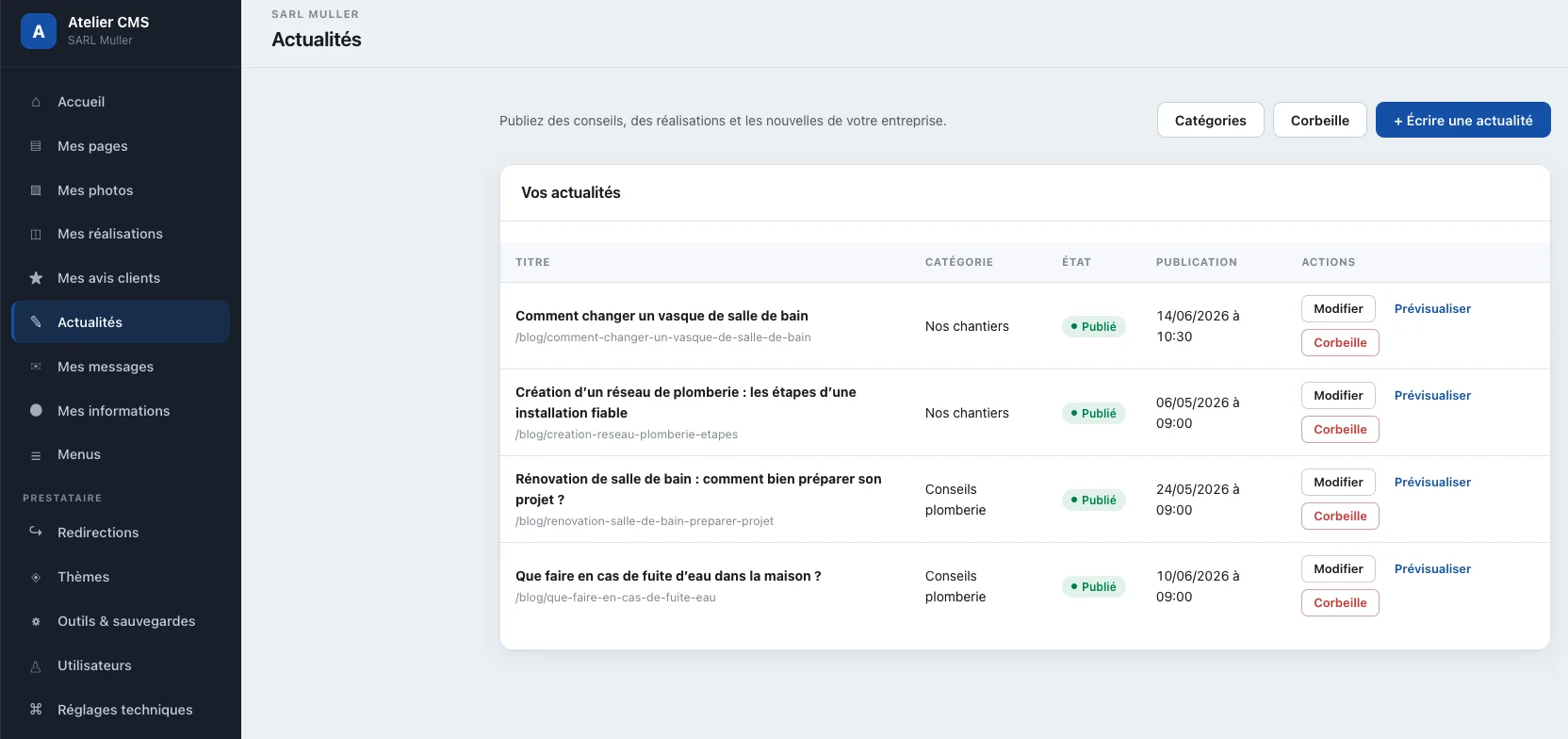Click the Accueil home icon in sidebar
1568x739 pixels.
click(36, 102)
